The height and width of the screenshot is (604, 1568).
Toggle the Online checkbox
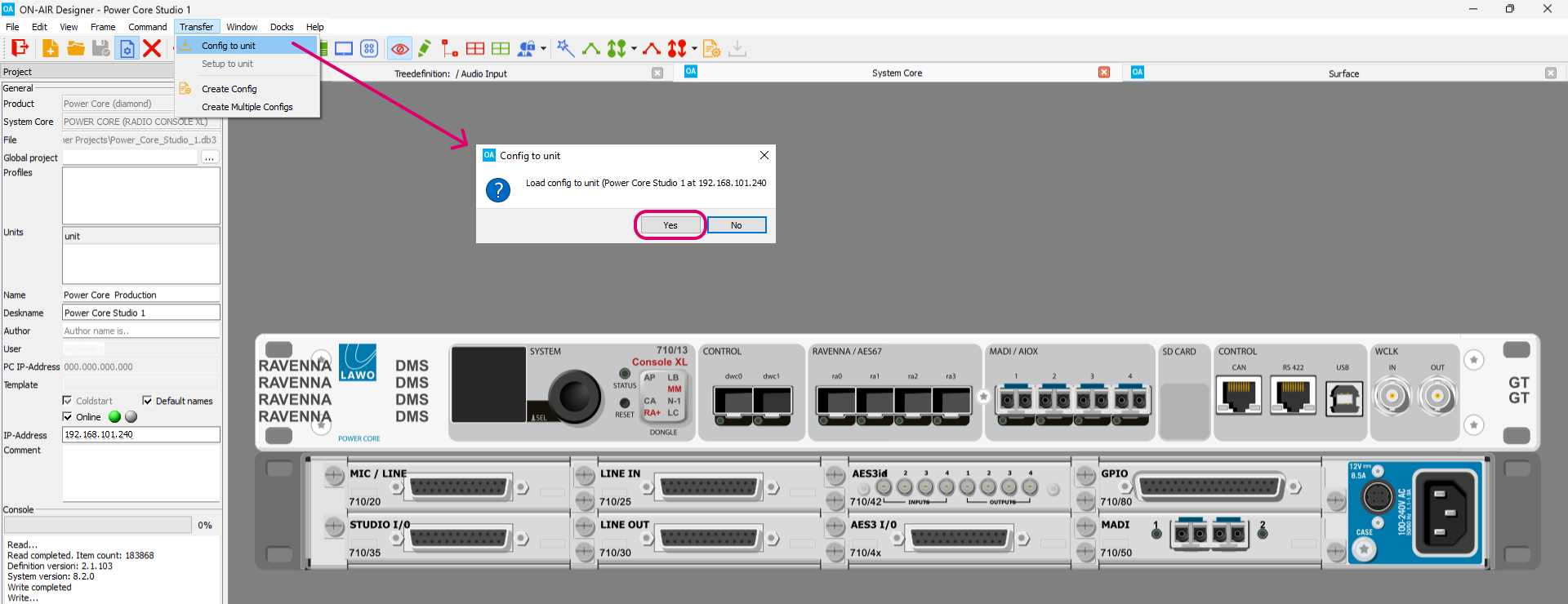(68, 417)
